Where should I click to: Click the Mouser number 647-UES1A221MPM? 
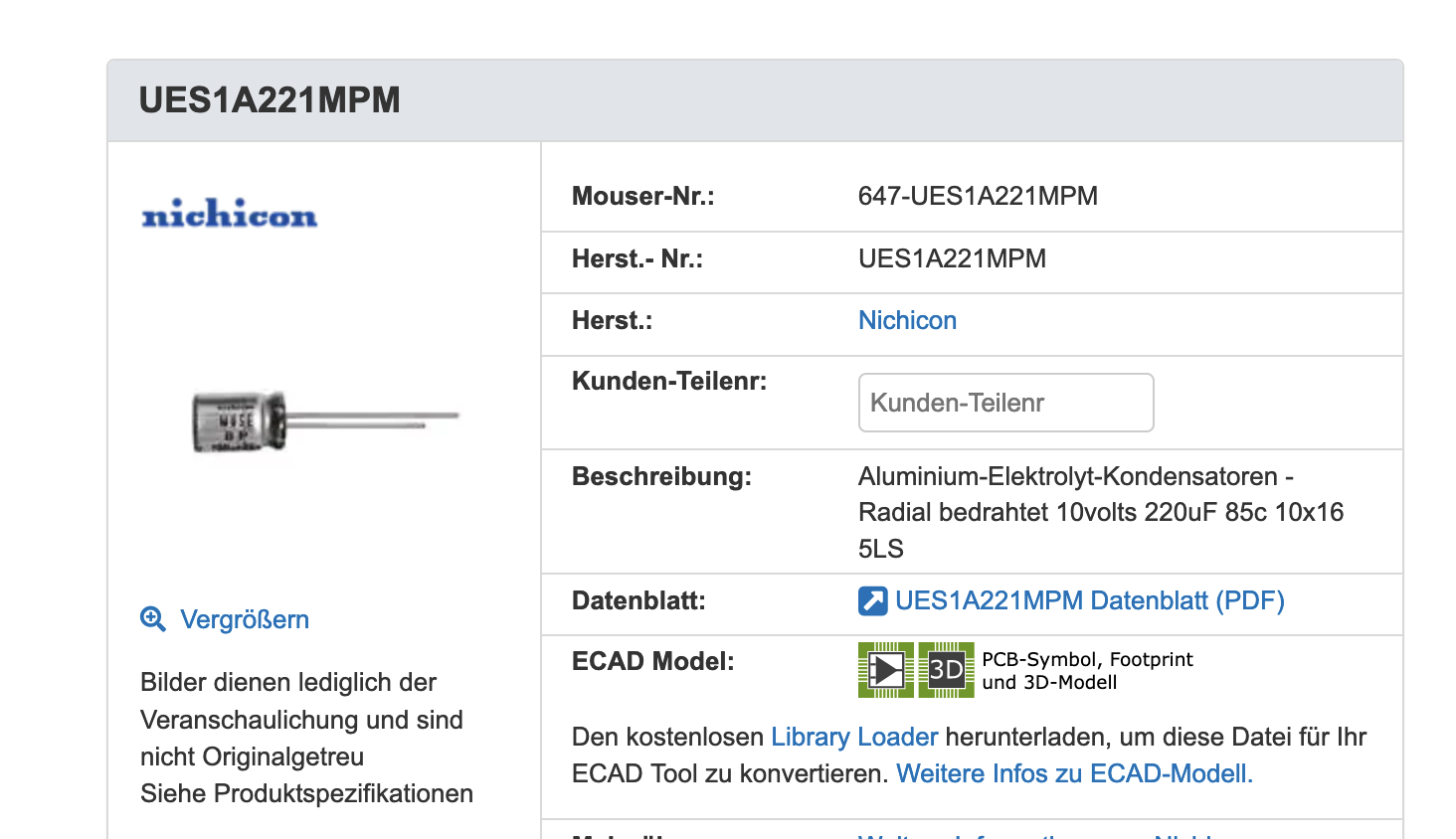tap(978, 196)
